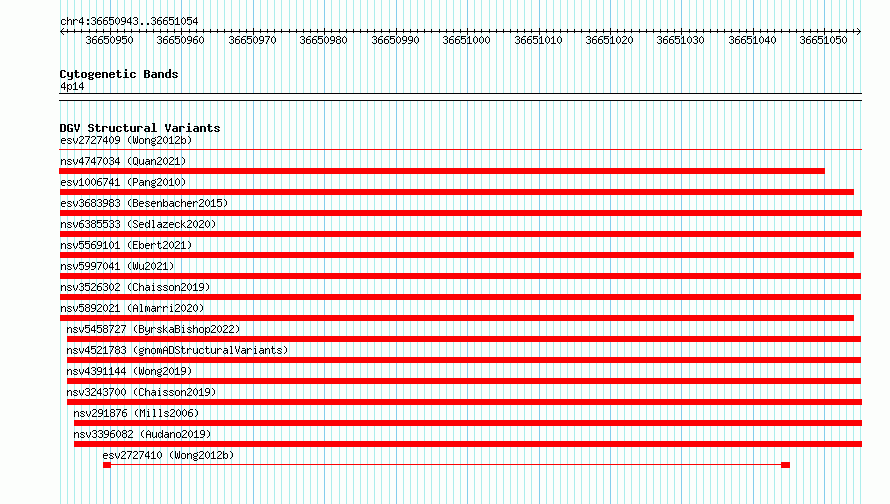
Task: Click ruler position 36650970
Action: 253,40
